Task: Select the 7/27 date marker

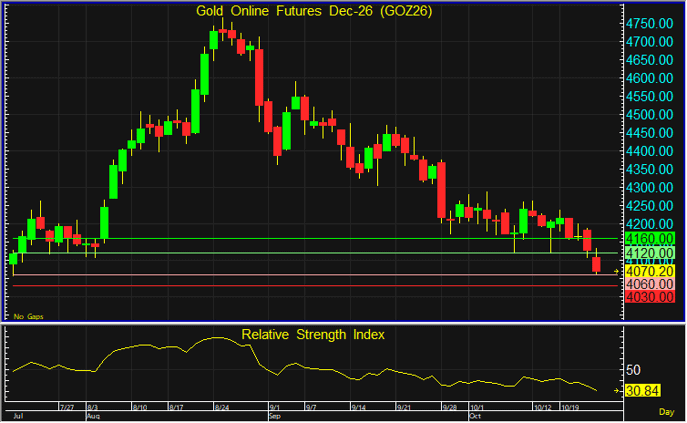Action: (67, 407)
